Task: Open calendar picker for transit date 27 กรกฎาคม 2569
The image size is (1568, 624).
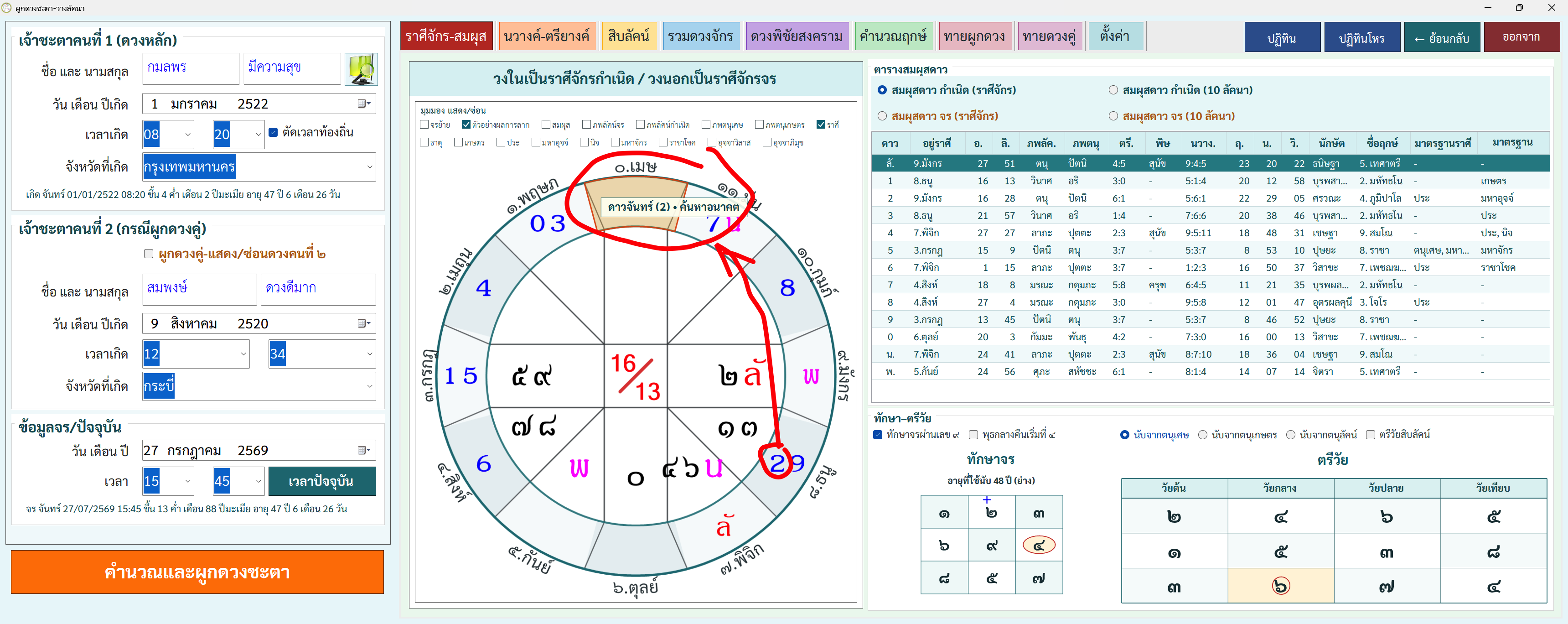Action: coord(364,451)
